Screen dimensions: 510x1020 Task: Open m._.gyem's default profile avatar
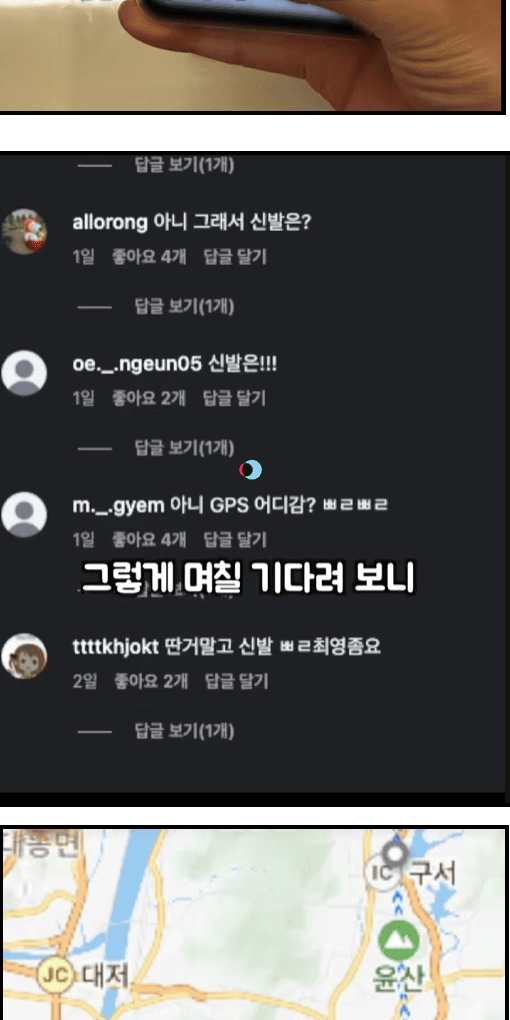pyautogui.click(x=24, y=515)
